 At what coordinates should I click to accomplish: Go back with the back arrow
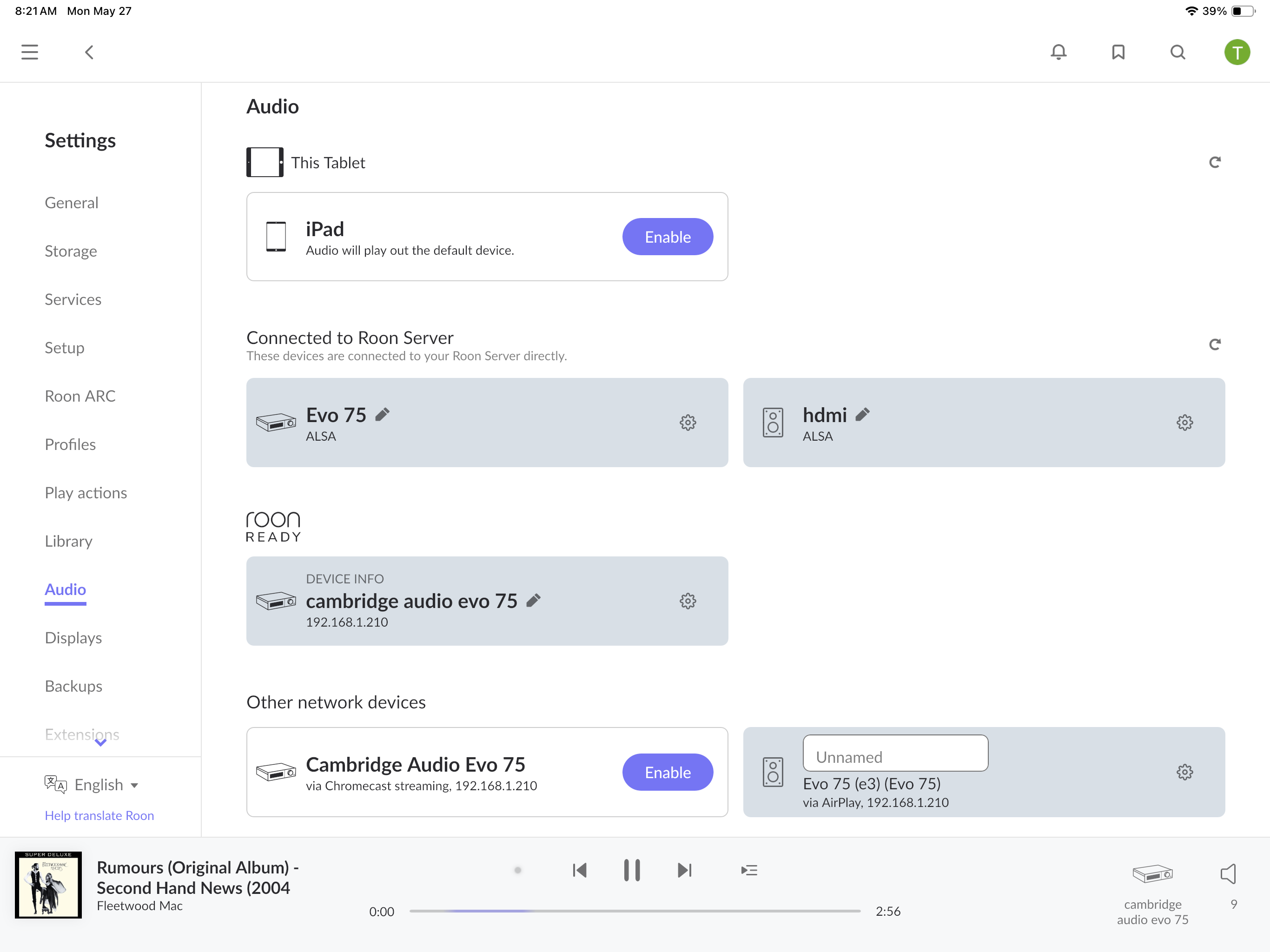89,52
